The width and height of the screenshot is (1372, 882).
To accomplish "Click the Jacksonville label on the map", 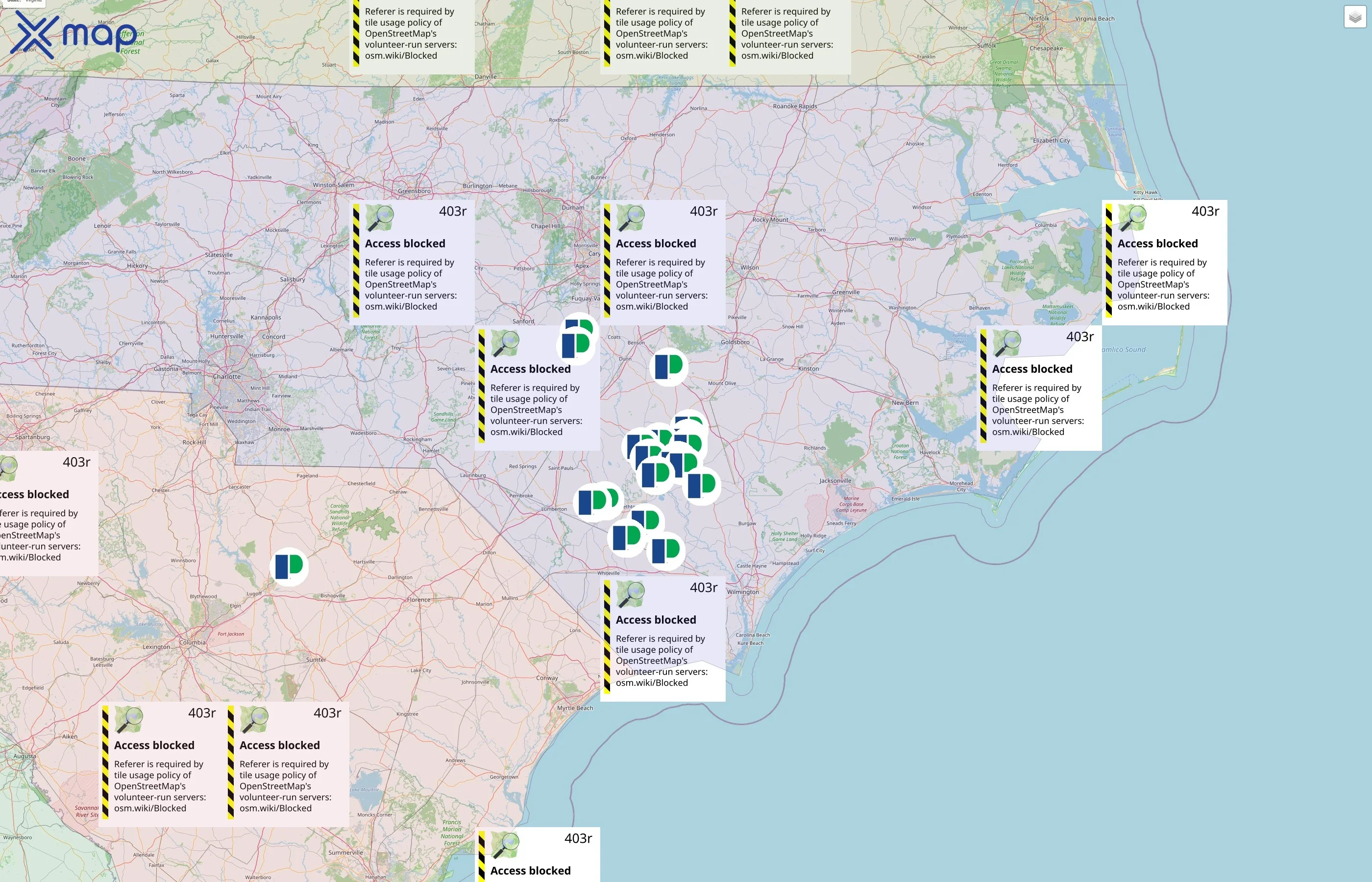I will coord(835,481).
